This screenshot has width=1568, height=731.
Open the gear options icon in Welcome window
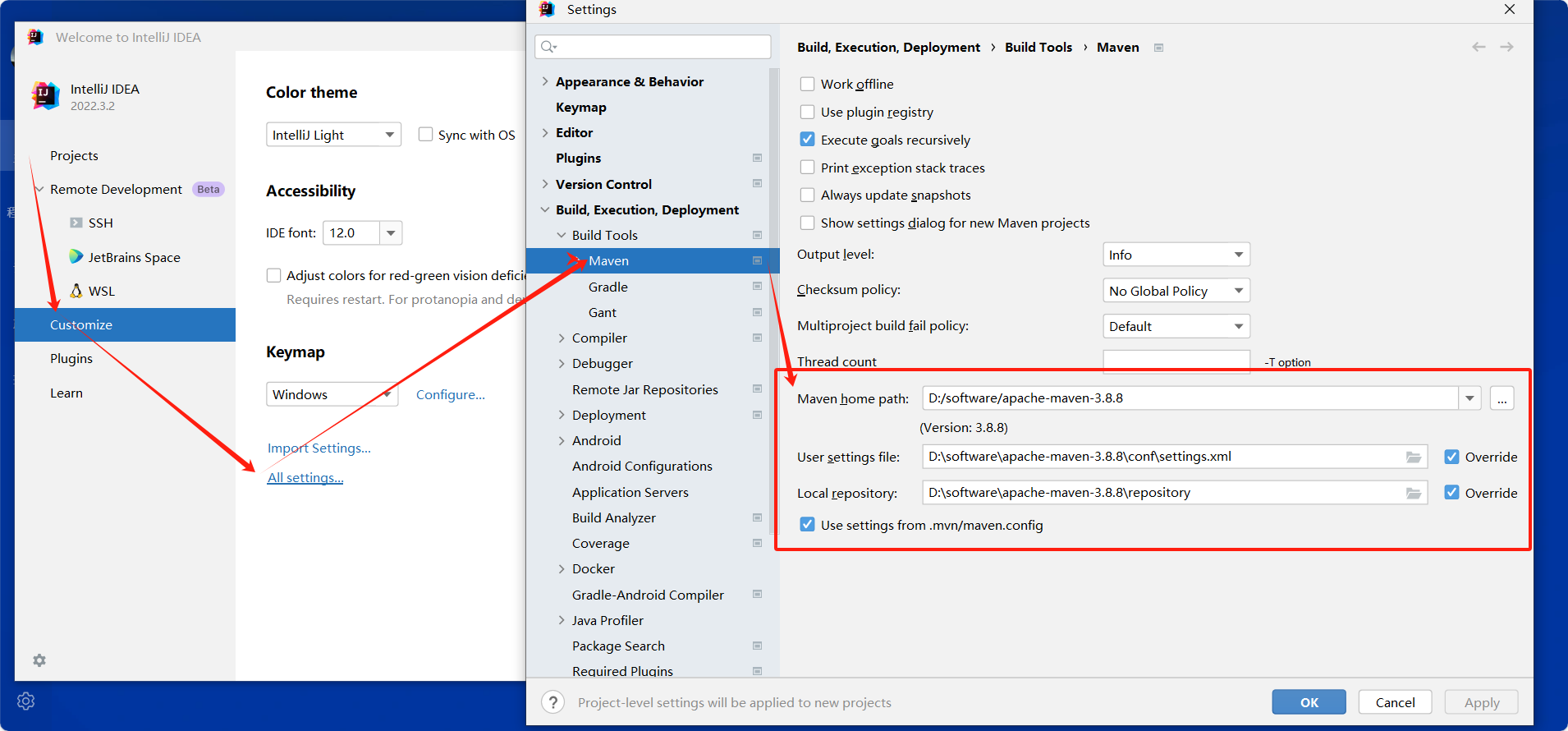(x=39, y=660)
